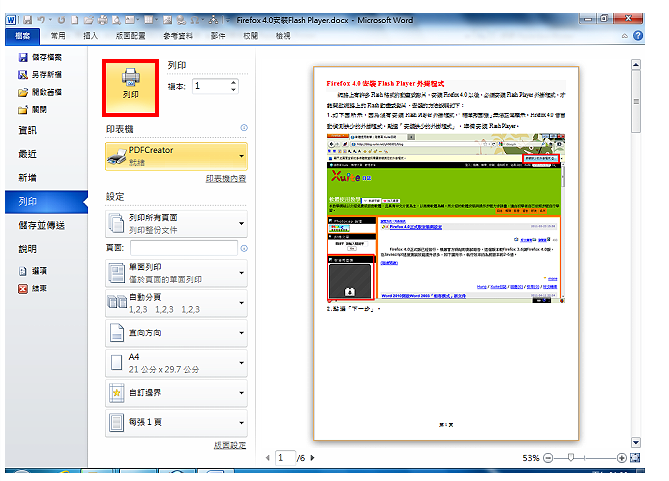Viewport: 669px width, 481px height.
Task: Switch to the 校閱 Review tab
Action: 250,36
